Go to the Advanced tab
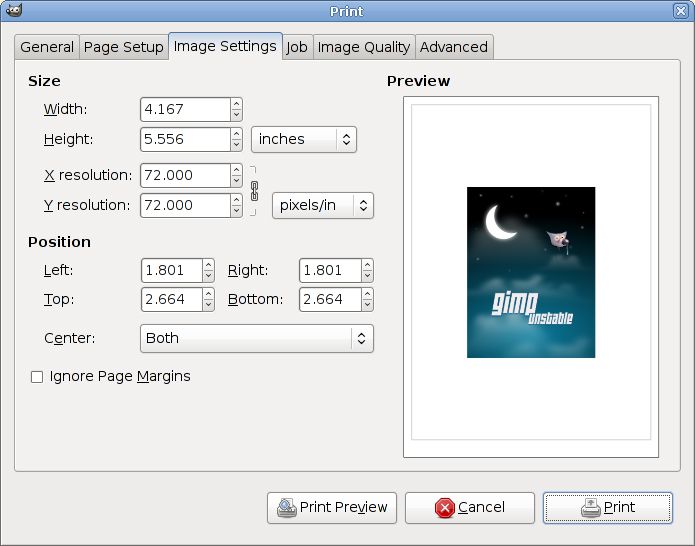Image resolution: width=695 pixels, height=546 pixels. (454, 47)
